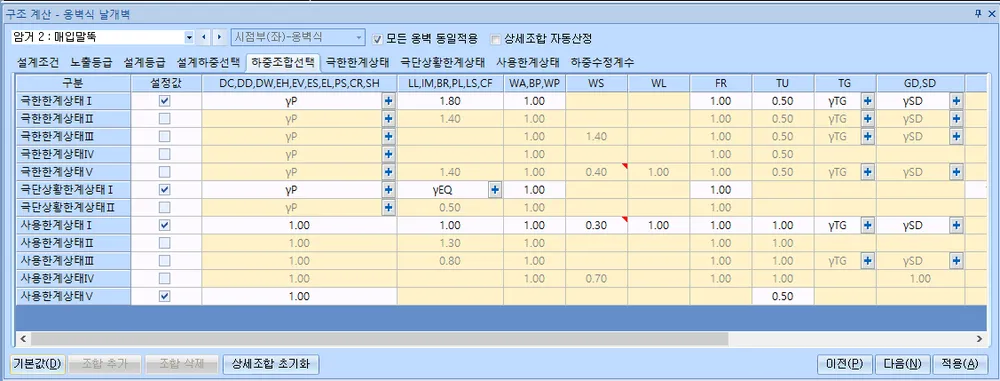
Task: Uncheck 사용한계상태 V 설정값 checkbox
Action: 165,296
